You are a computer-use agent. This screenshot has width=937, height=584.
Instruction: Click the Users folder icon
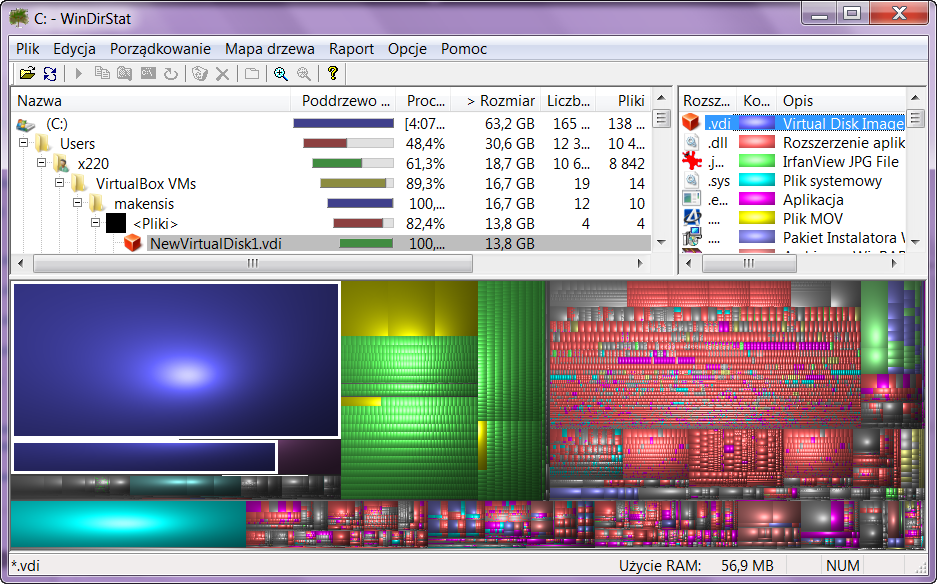(x=42, y=143)
